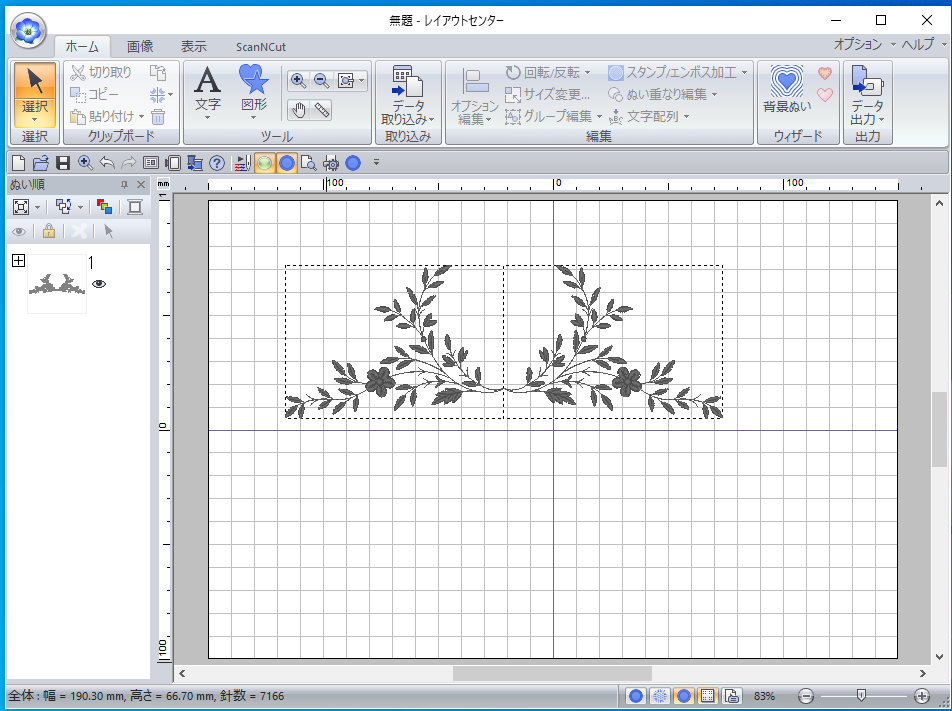Open the データ取り込み dropdown
The image size is (952, 711).
pyautogui.click(x=407, y=112)
